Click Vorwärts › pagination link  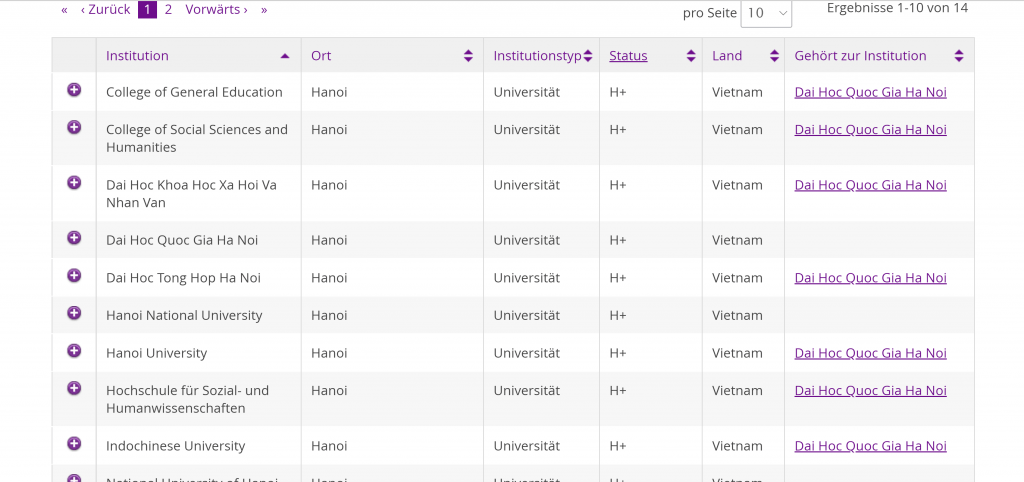pyautogui.click(x=216, y=10)
